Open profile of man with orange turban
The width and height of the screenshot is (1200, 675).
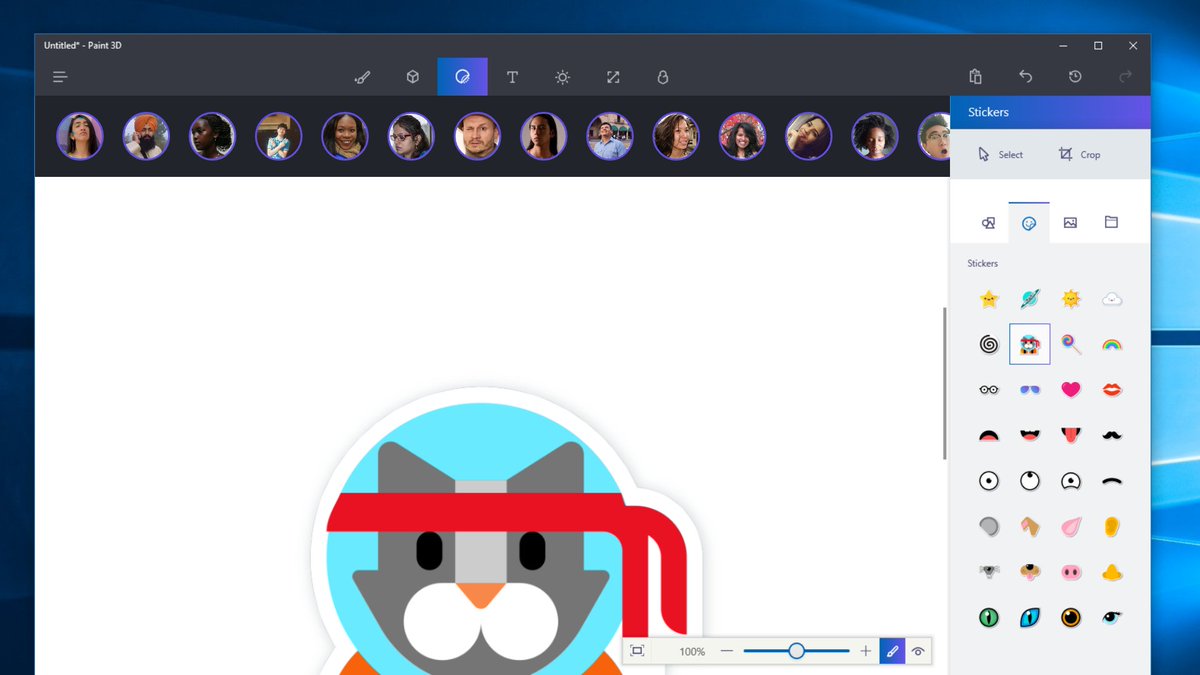point(146,136)
